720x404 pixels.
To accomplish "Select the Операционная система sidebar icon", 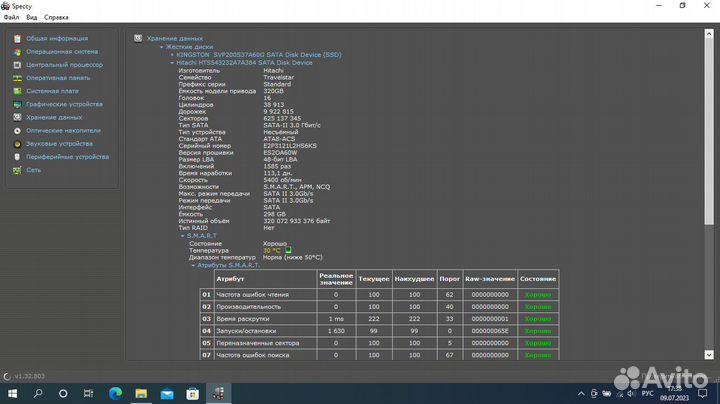I will tap(17, 52).
